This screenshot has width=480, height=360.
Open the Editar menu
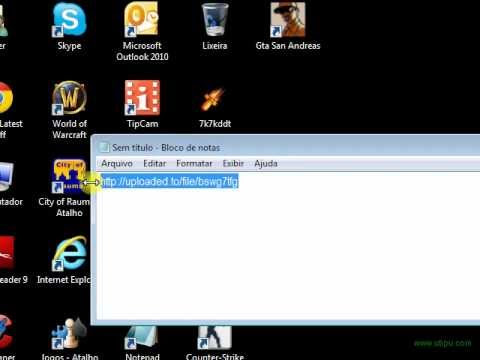[154, 164]
